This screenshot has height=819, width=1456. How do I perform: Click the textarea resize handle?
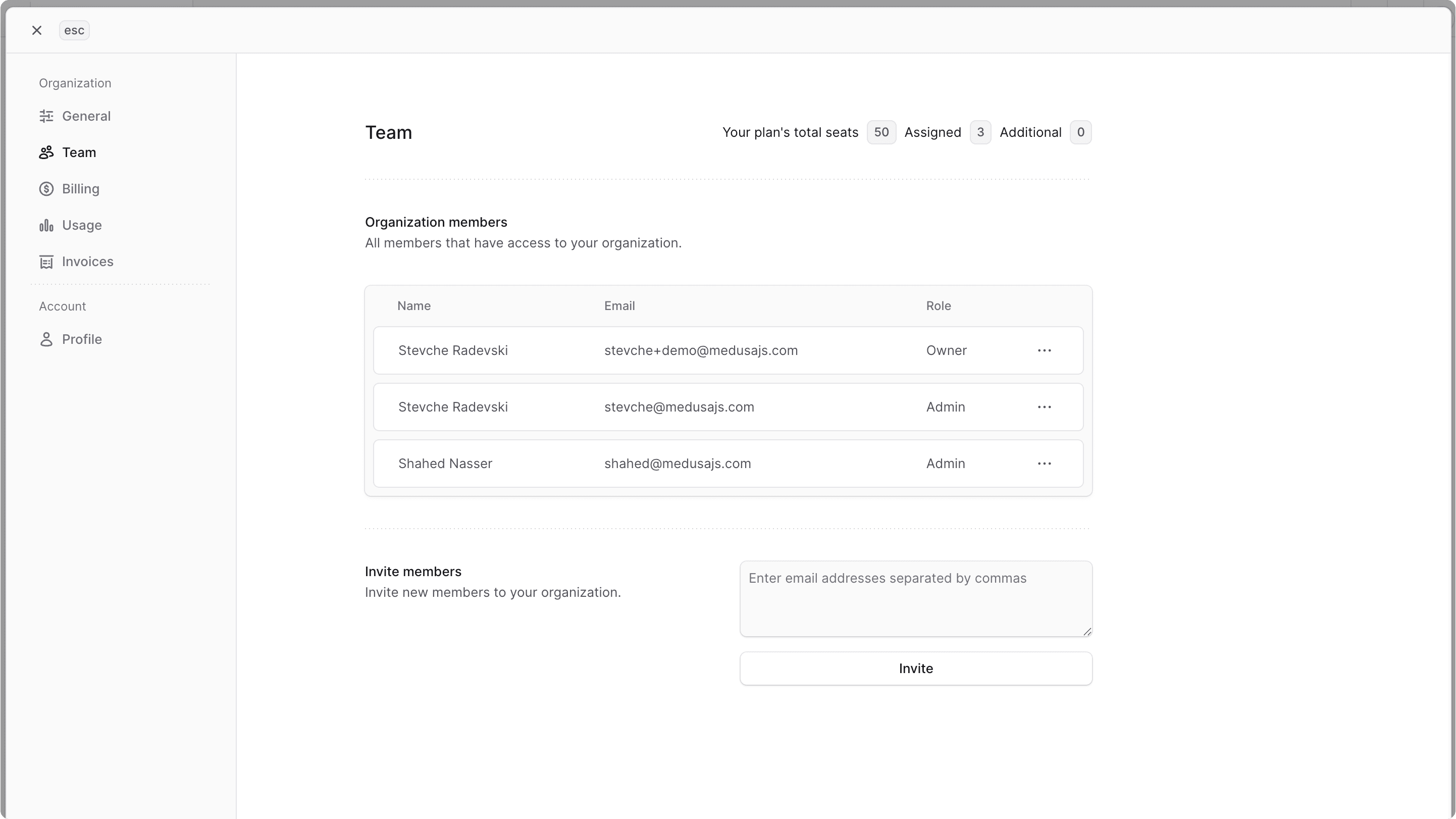coord(1087,631)
